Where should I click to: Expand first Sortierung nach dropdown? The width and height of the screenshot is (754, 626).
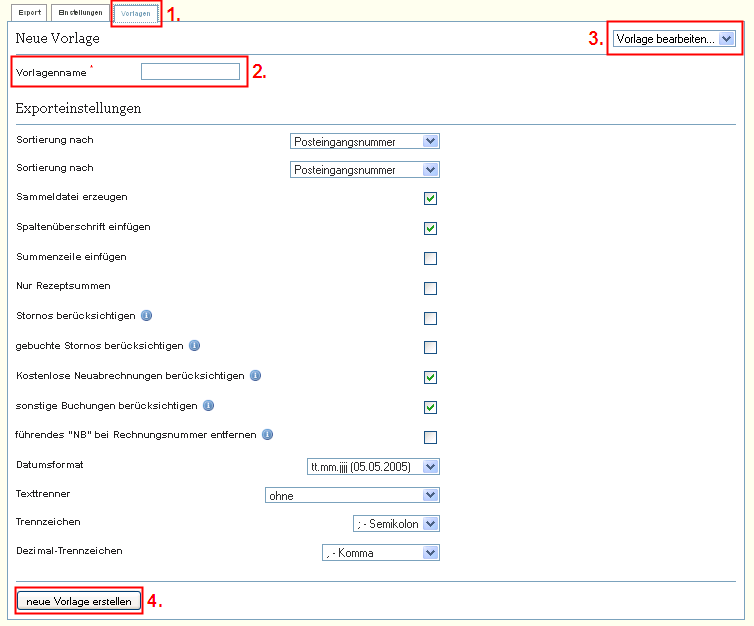pos(365,141)
